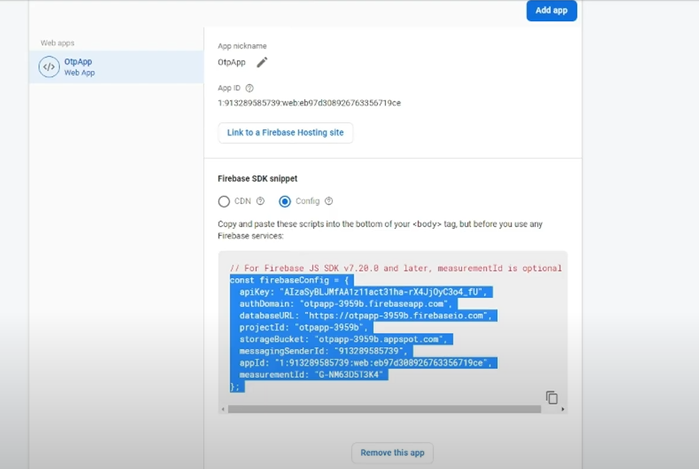The image size is (699, 469).
Task: Select the Config radio button
Action: pyautogui.click(x=285, y=201)
